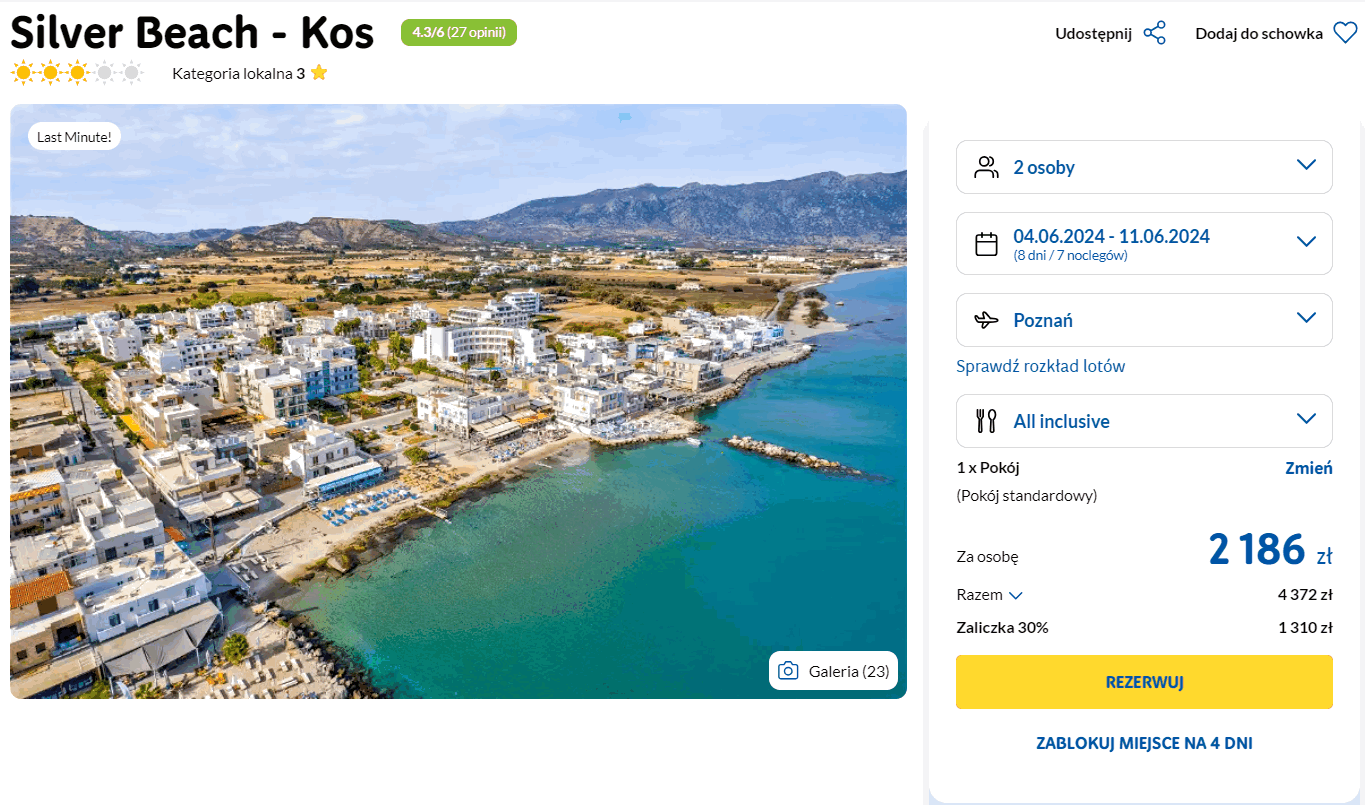The width and height of the screenshot is (1365, 805).
Task: Click the people icon beside 2 osoby
Action: point(986,167)
